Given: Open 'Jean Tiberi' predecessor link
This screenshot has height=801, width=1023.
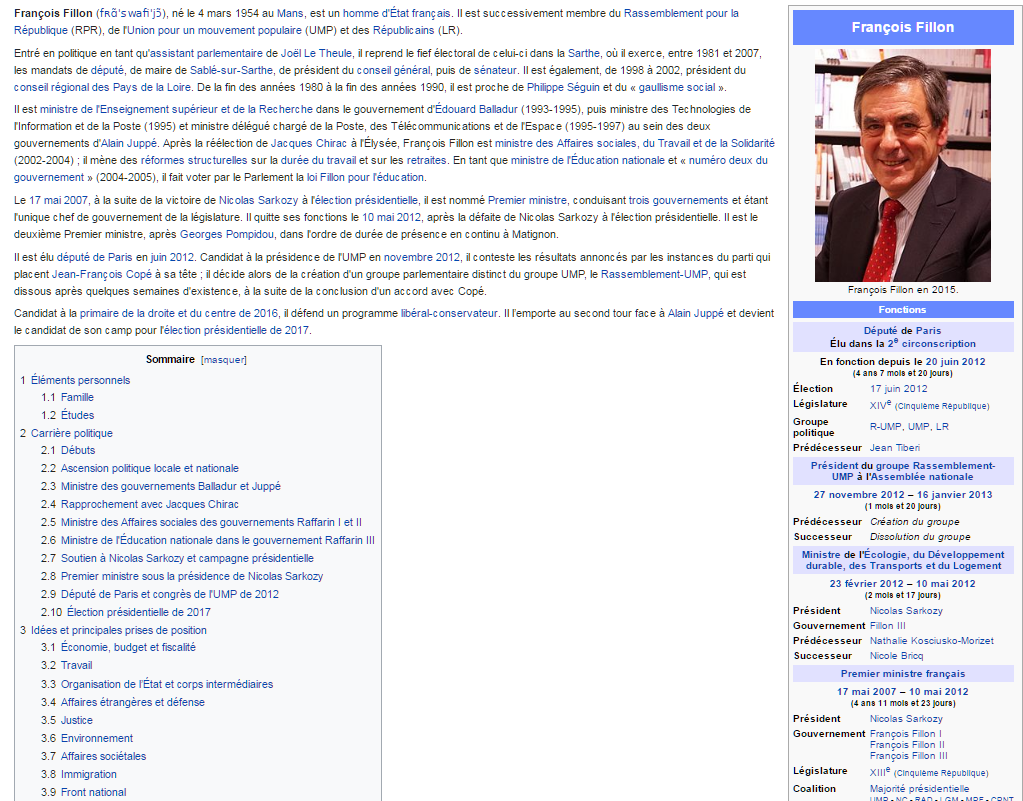Looking at the screenshot, I should (894, 448).
